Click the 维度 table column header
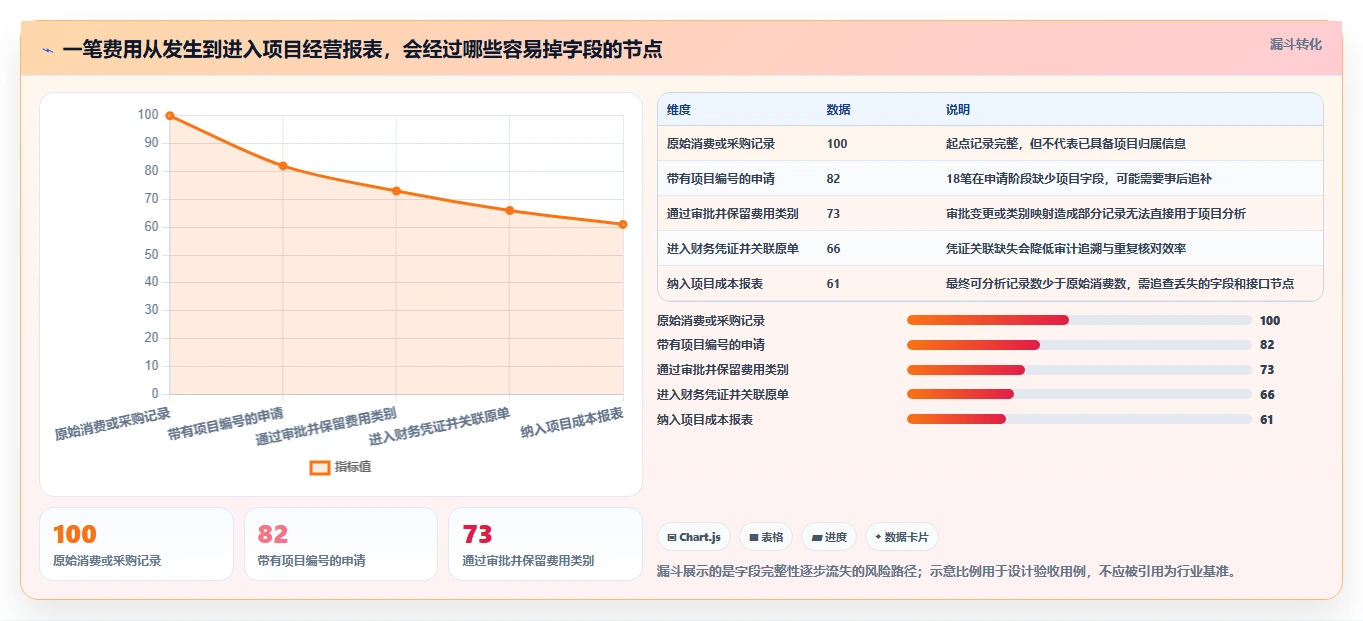1363x621 pixels. point(679,110)
